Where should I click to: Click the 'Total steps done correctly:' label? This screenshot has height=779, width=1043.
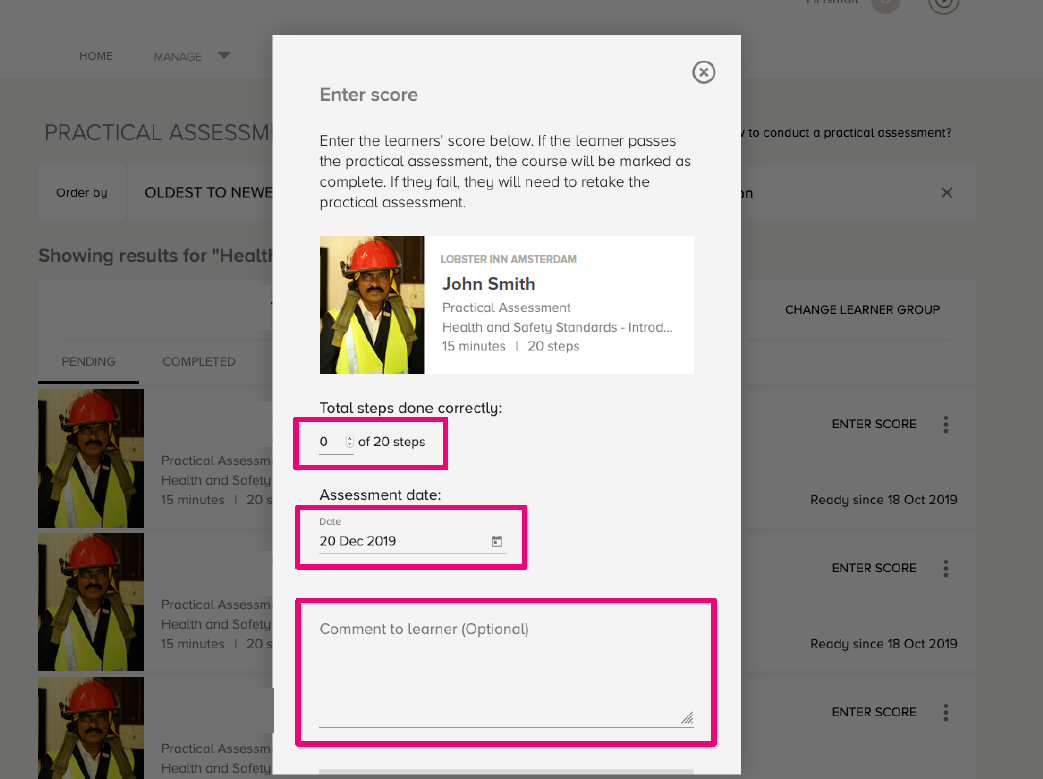tap(410, 408)
